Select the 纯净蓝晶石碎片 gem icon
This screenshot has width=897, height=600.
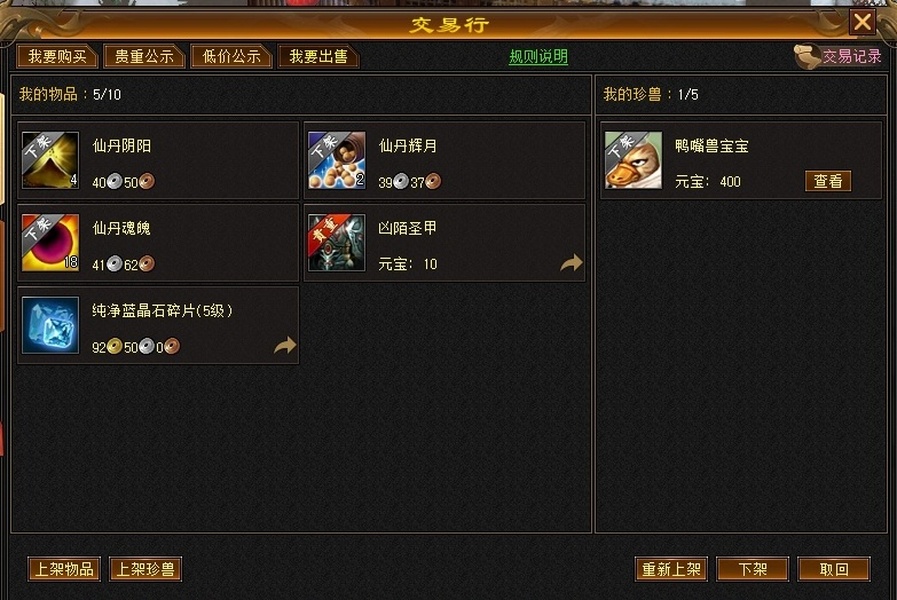(50, 325)
